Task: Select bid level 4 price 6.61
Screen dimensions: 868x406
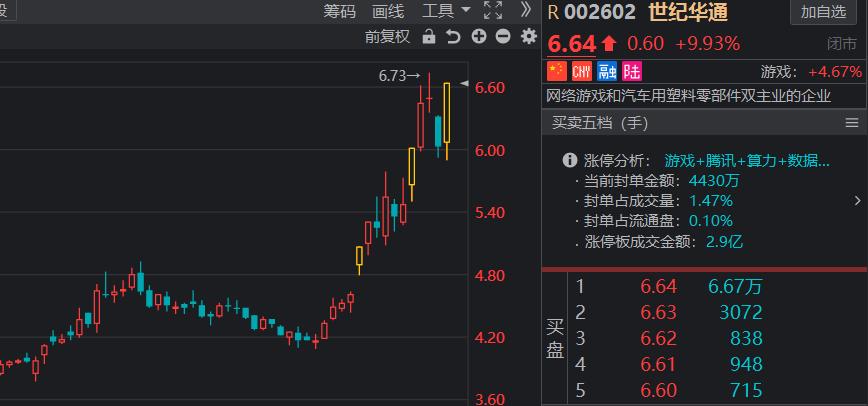Action: click(x=659, y=364)
